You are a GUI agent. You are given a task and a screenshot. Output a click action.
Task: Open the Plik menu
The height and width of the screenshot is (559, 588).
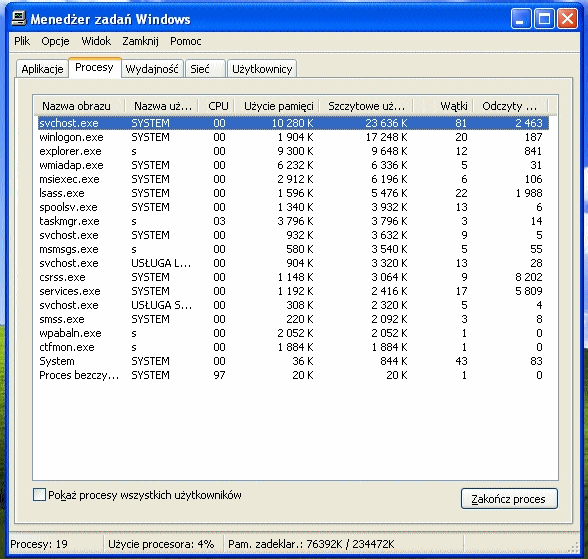[x=22, y=41]
